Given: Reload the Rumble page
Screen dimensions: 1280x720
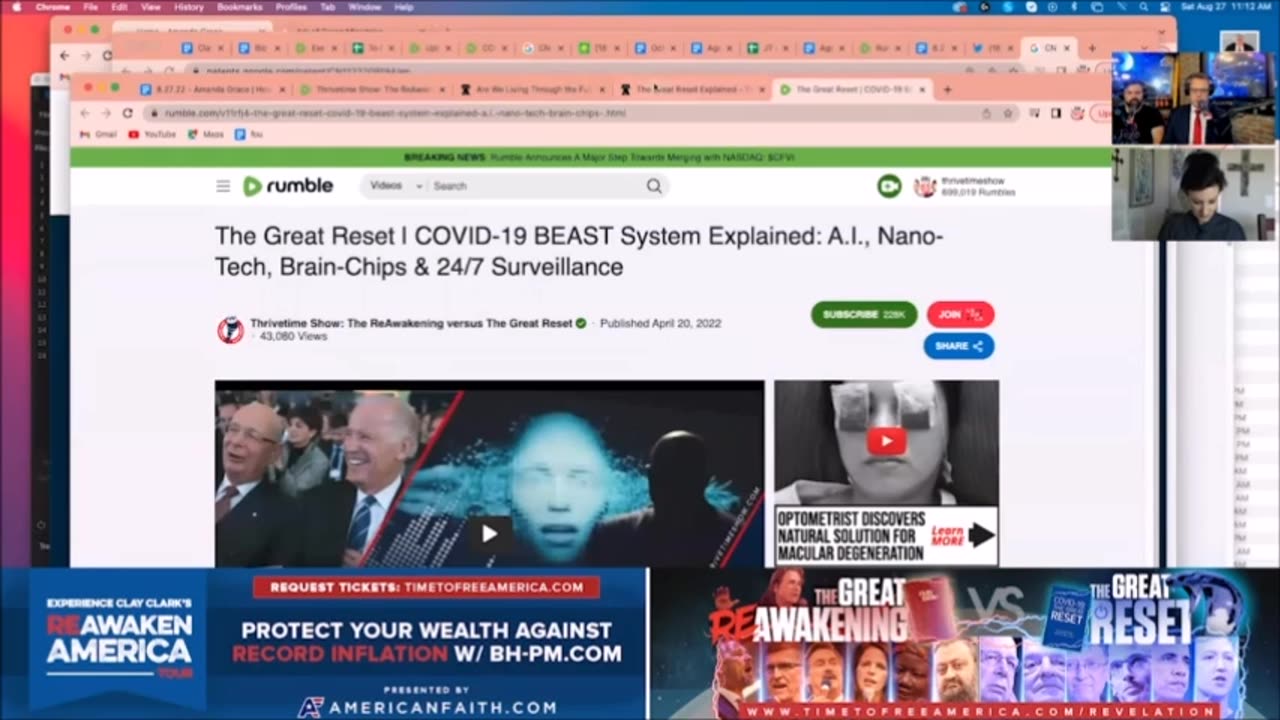Looking at the screenshot, I should coord(128,113).
